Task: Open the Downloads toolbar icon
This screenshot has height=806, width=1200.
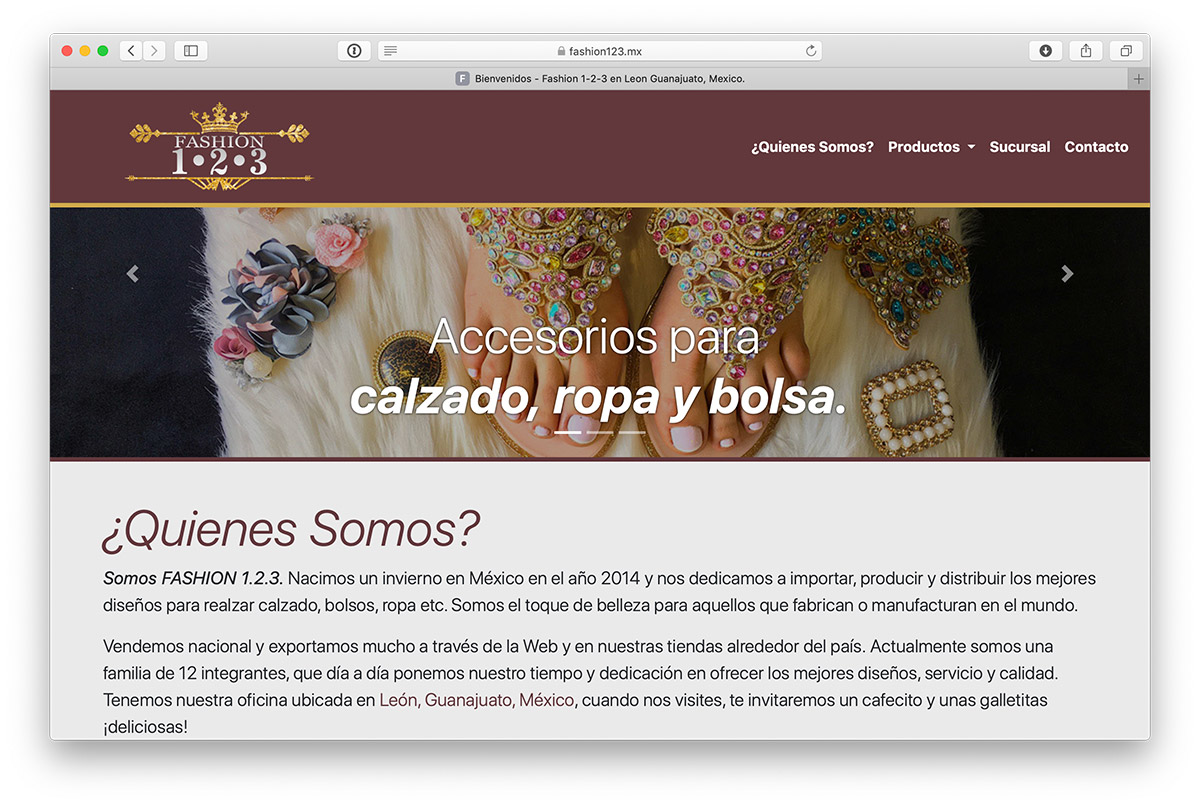Action: coord(1046,51)
